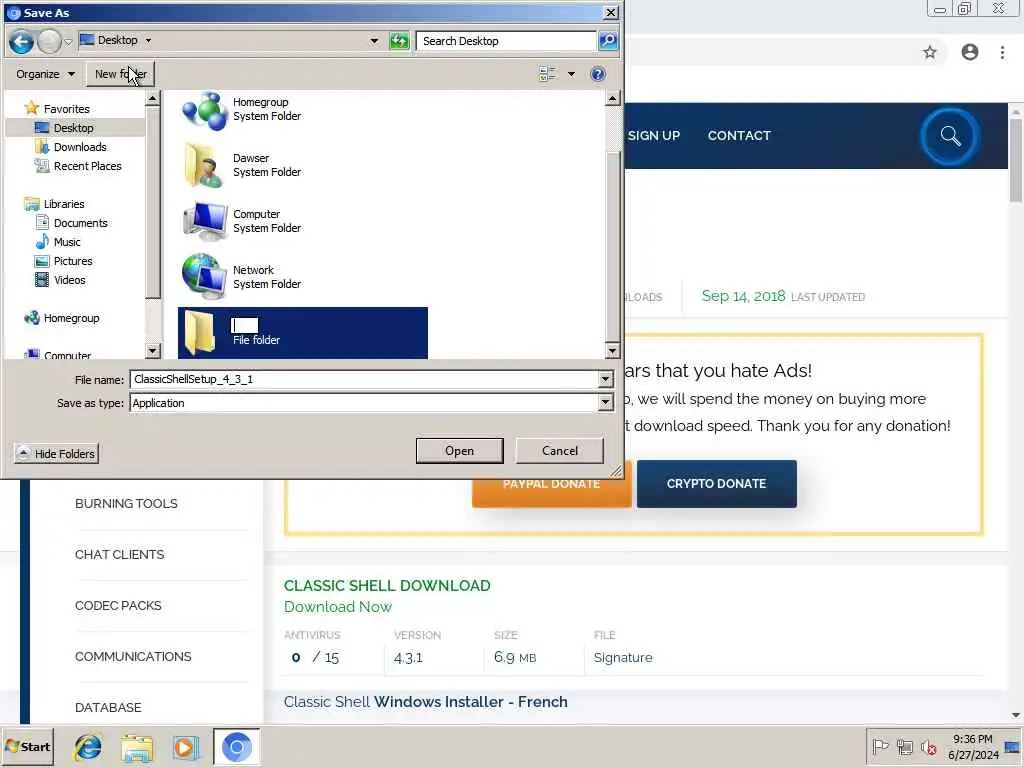
Task: Open the CODEC PACKS category
Action: [x=118, y=605]
